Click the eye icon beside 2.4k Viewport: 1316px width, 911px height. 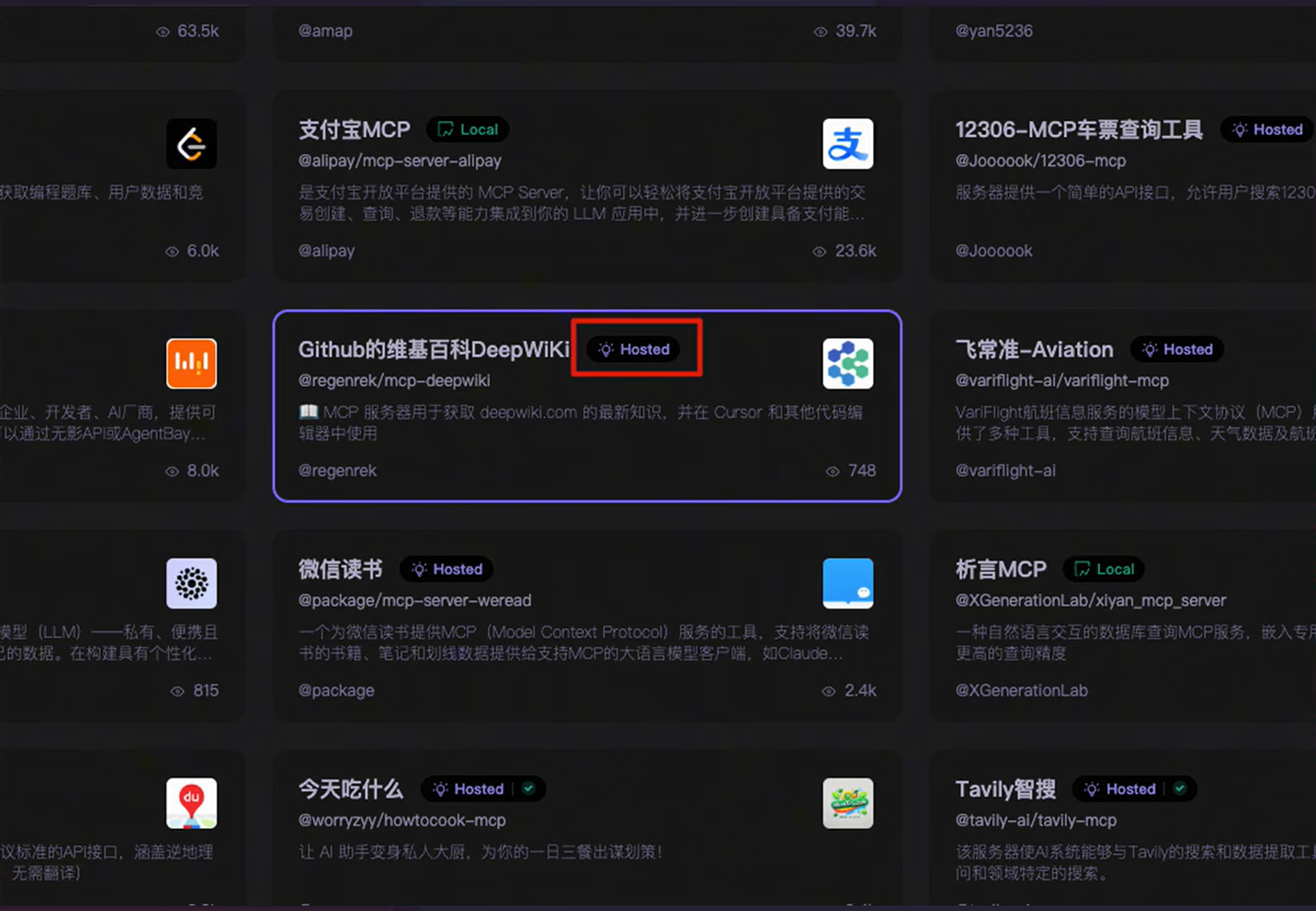(829, 691)
